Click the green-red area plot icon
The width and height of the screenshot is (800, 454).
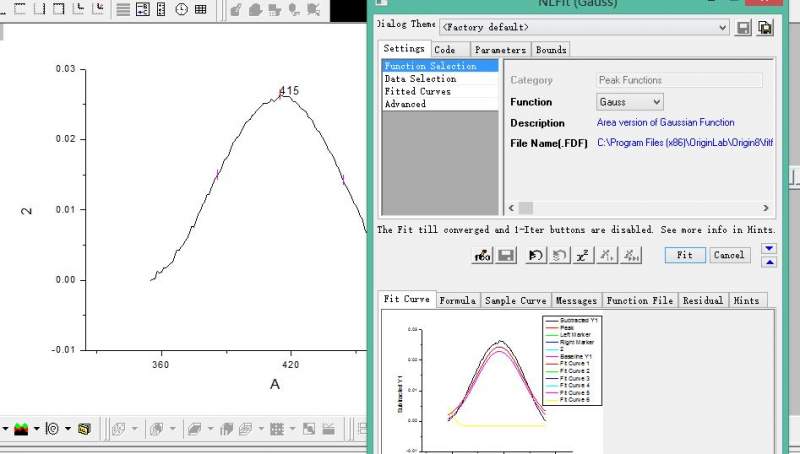[21, 429]
